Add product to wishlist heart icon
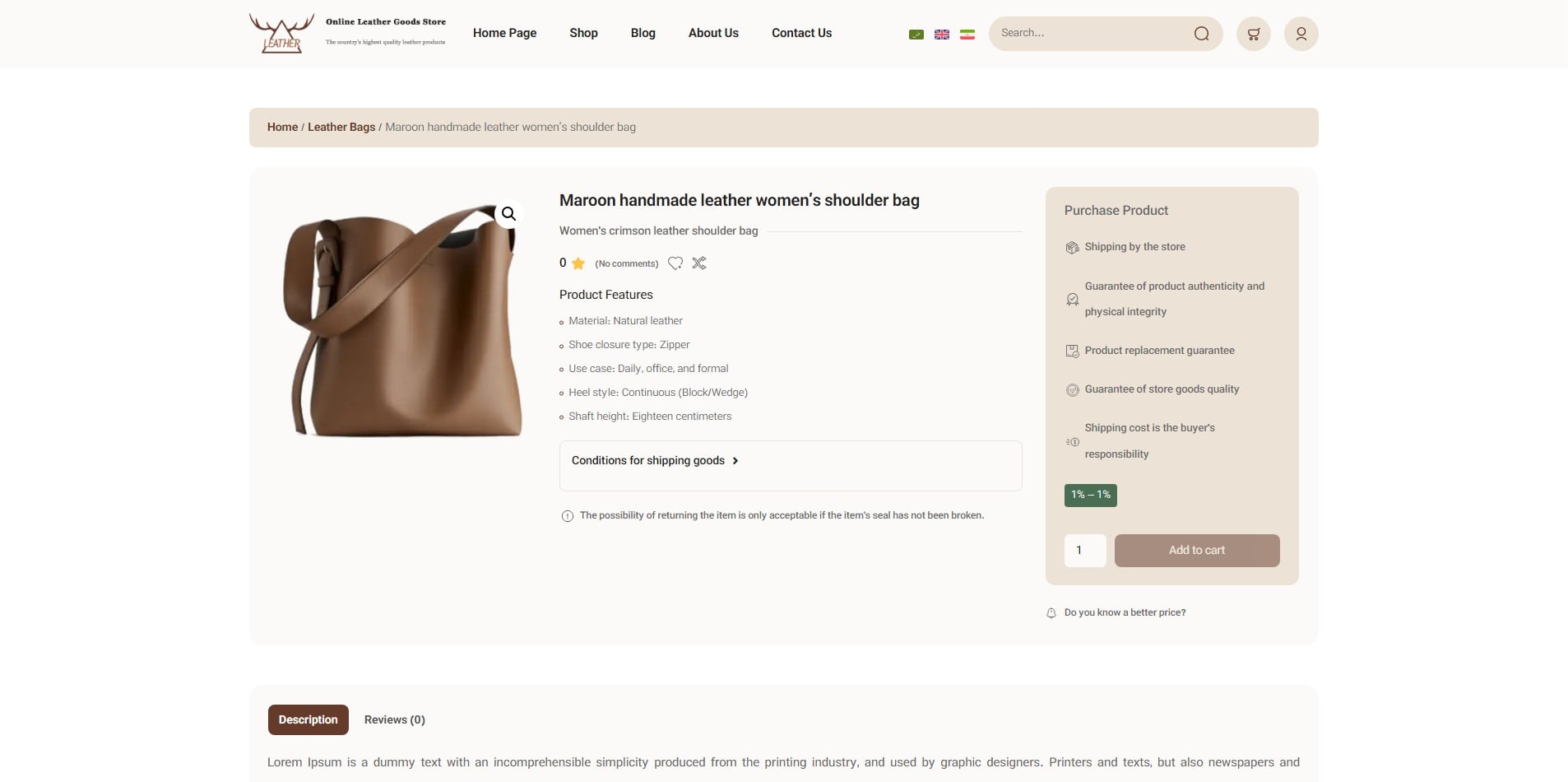 coord(675,263)
